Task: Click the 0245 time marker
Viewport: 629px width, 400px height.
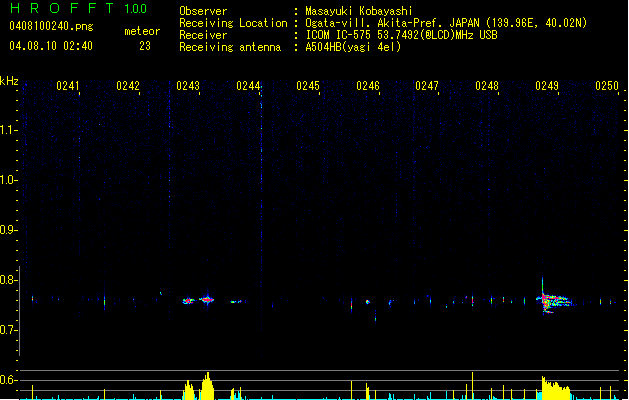Action: click(308, 86)
